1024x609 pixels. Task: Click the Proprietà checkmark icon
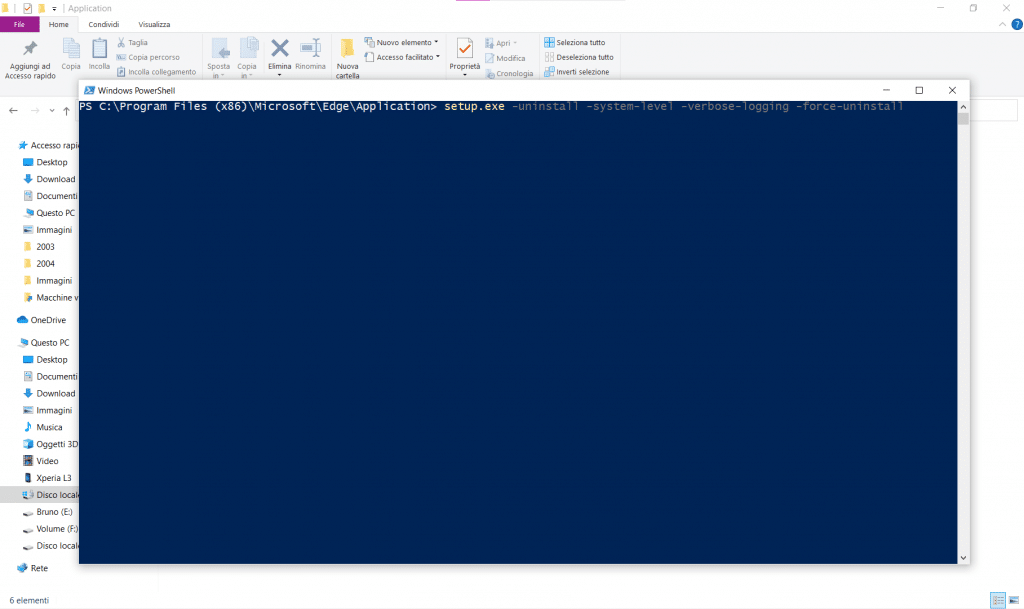coord(464,48)
